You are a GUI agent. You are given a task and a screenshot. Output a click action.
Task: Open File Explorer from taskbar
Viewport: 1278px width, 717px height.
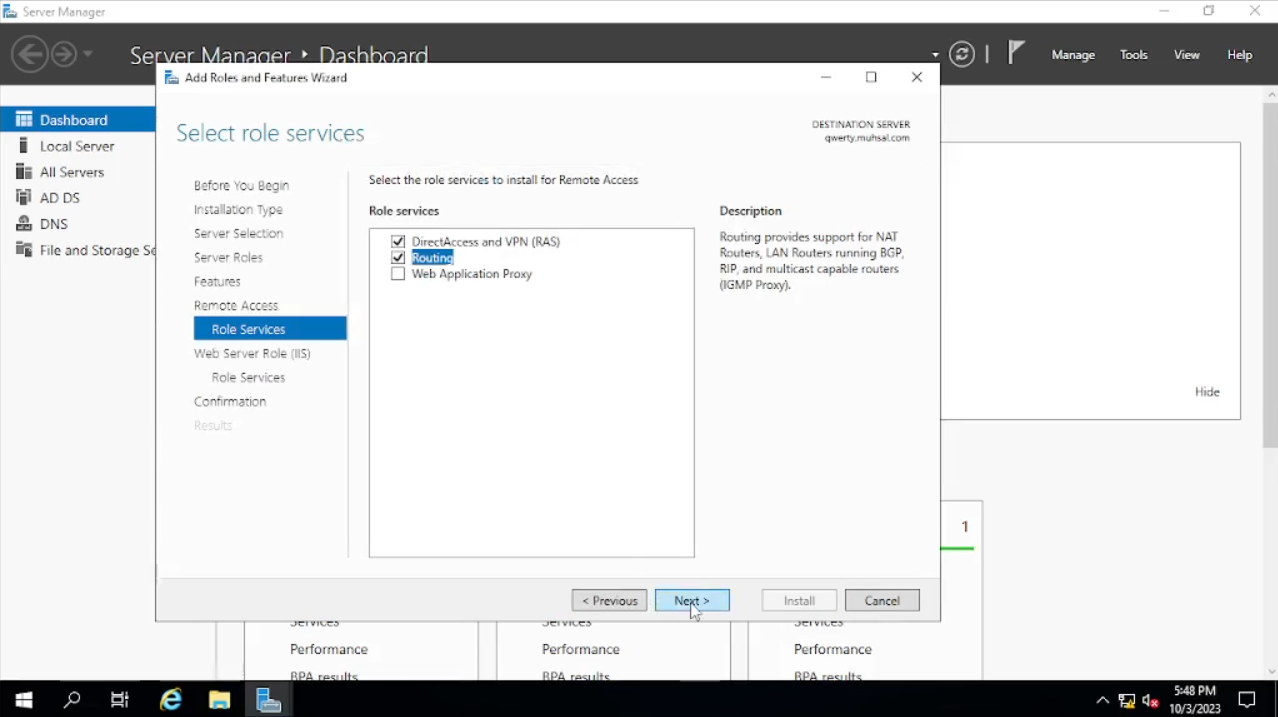pos(219,699)
